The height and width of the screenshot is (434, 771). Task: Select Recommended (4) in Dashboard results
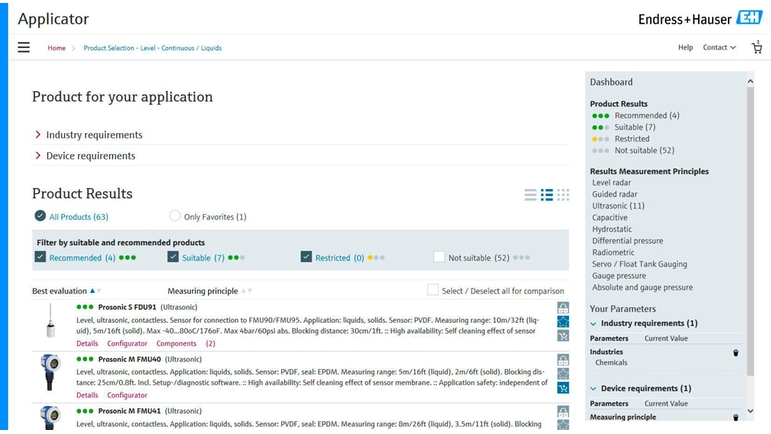[647, 116]
